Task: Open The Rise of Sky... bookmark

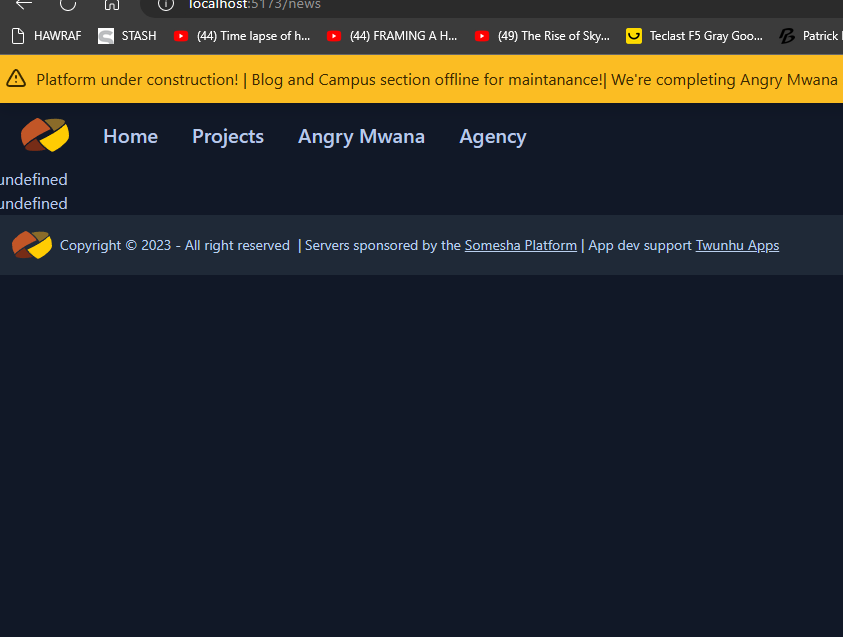Action: click(542, 36)
